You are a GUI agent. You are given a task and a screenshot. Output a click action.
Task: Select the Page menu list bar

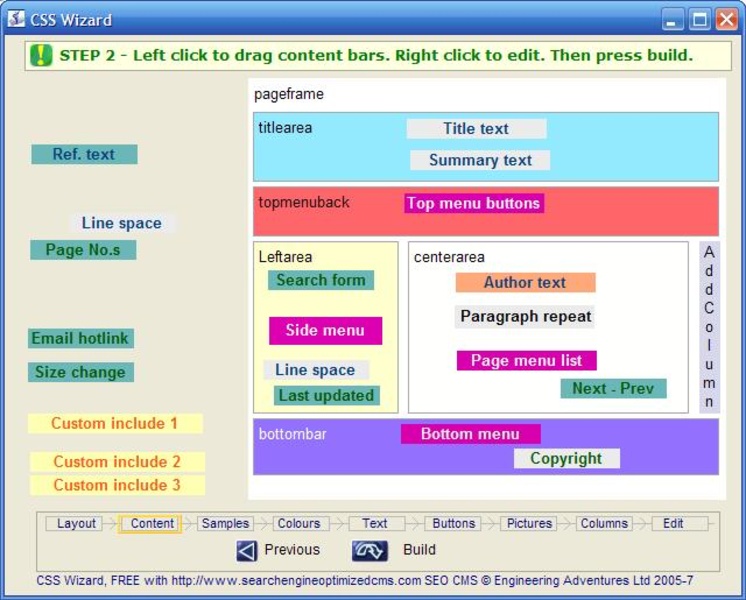527,361
